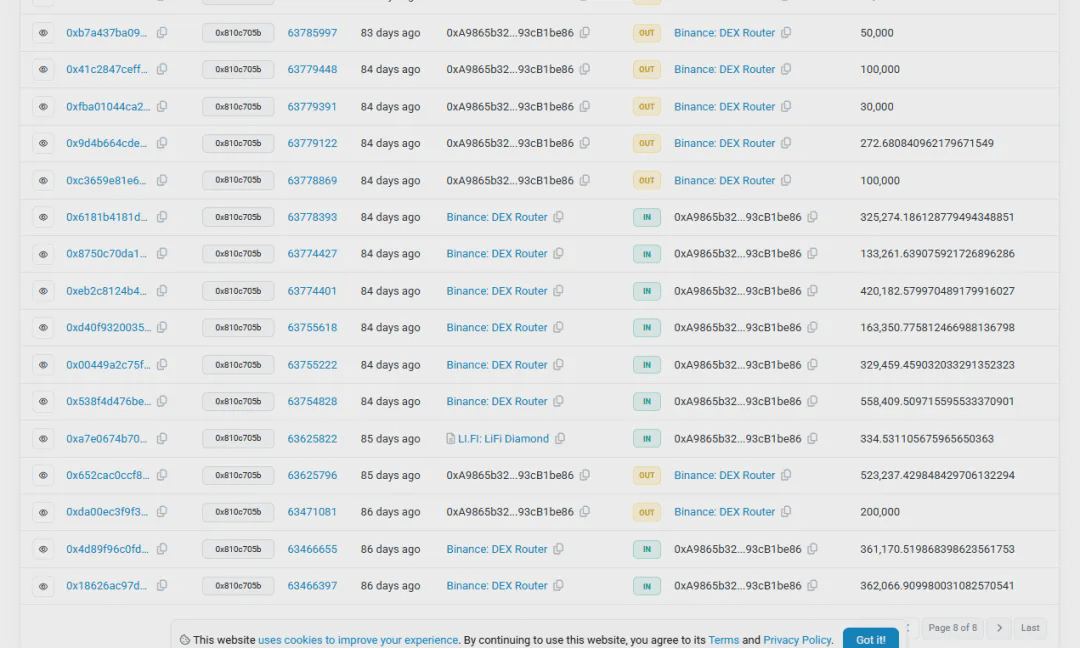The height and width of the screenshot is (648, 1080).
Task: Preview transaction 0xb7a437ba09 with eye icon
Action: pos(43,33)
